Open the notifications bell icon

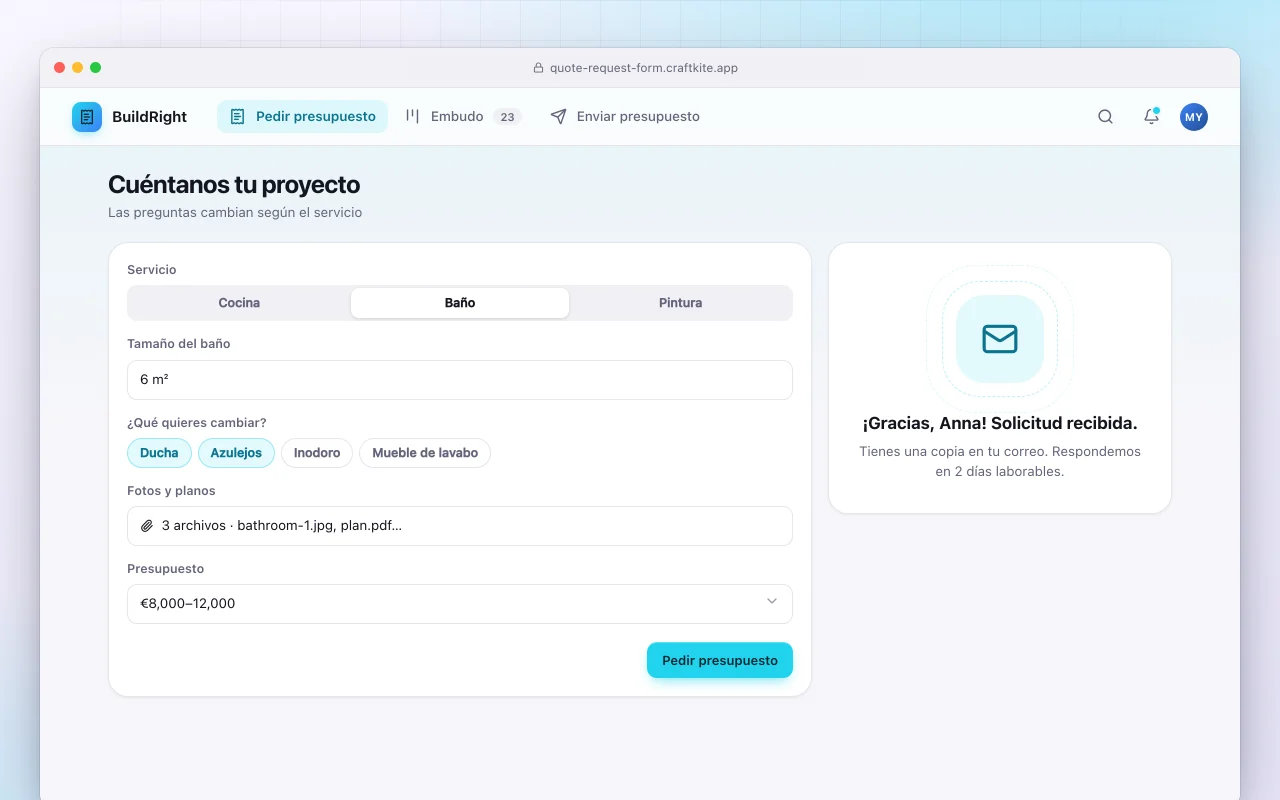(1151, 117)
